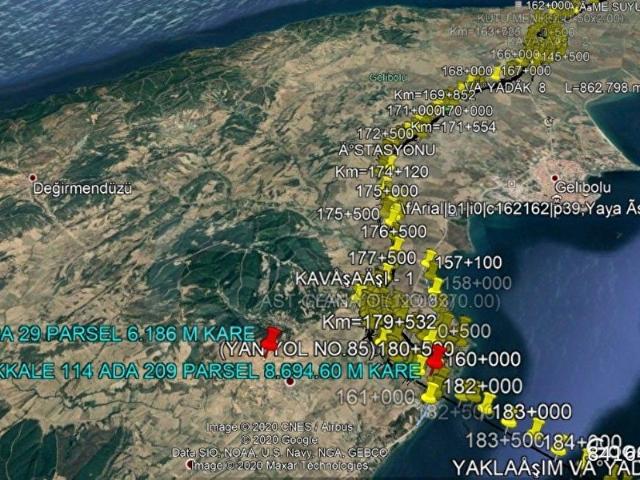
Task: Click the 175+500 station label
Action: [349, 214]
